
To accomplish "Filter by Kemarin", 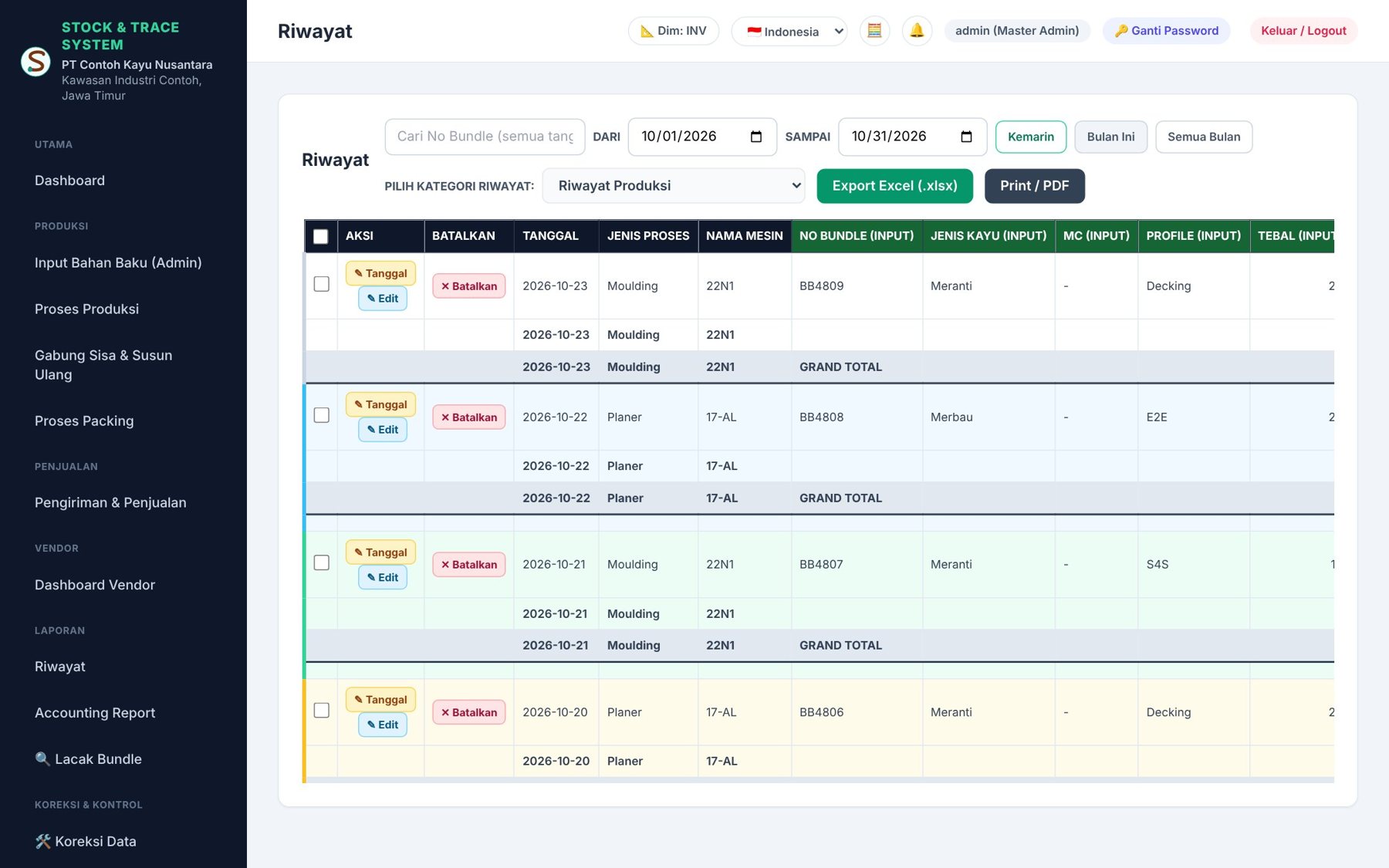I will click(1031, 137).
